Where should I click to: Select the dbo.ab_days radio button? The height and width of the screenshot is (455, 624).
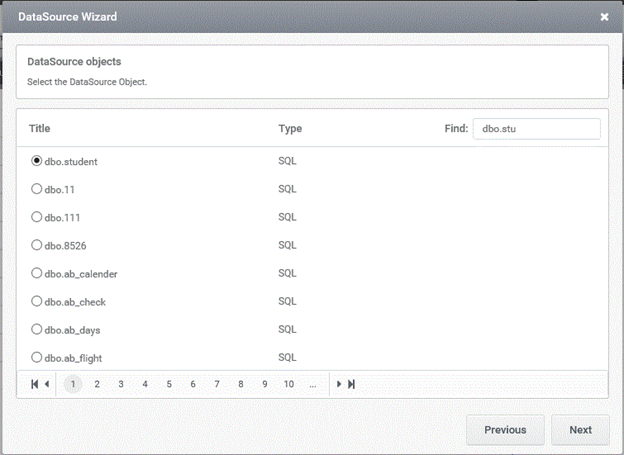point(37,329)
